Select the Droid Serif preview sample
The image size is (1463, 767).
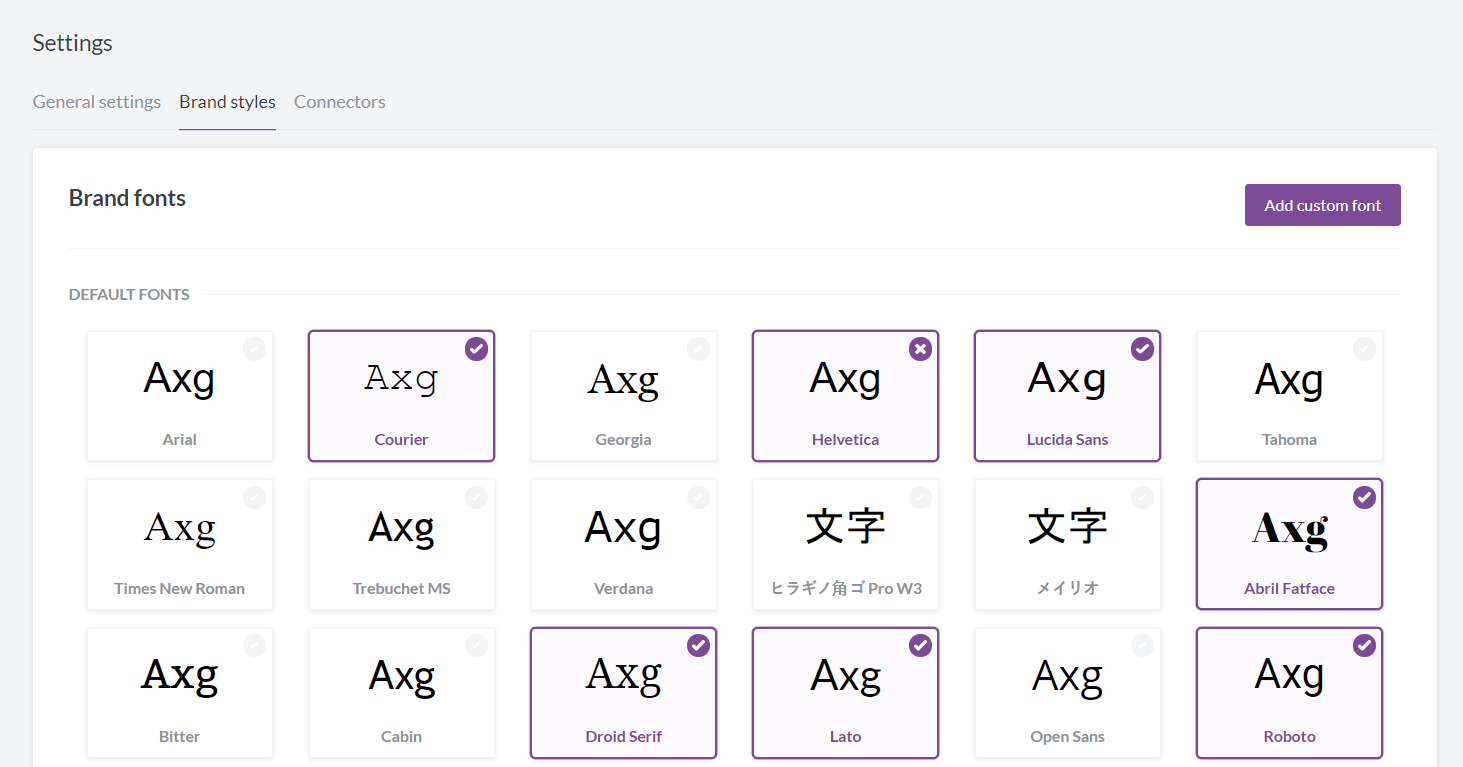click(x=624, y=677)
